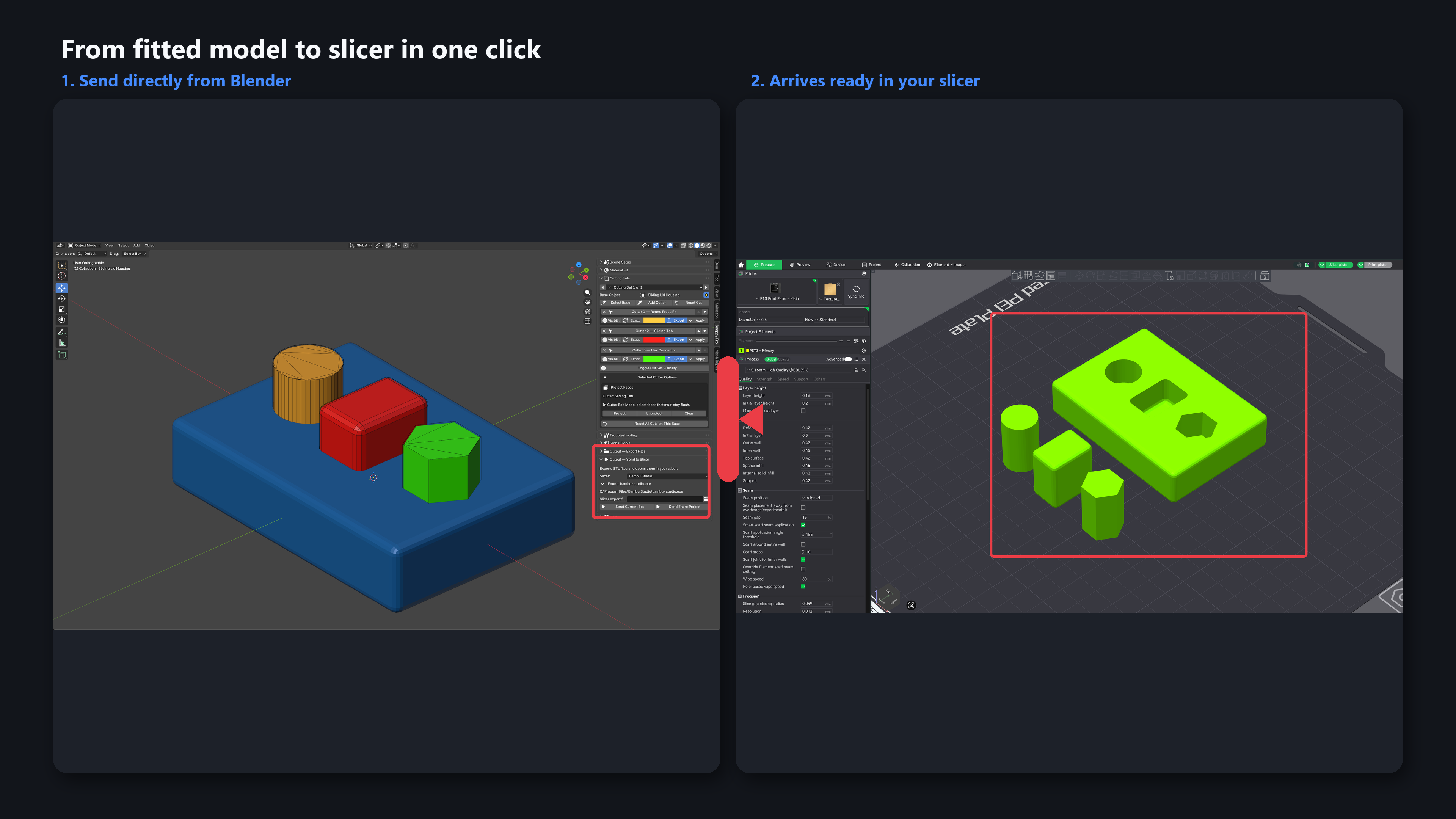
Task: Expand Output — Export Files panel
Action: coord(652,451)
